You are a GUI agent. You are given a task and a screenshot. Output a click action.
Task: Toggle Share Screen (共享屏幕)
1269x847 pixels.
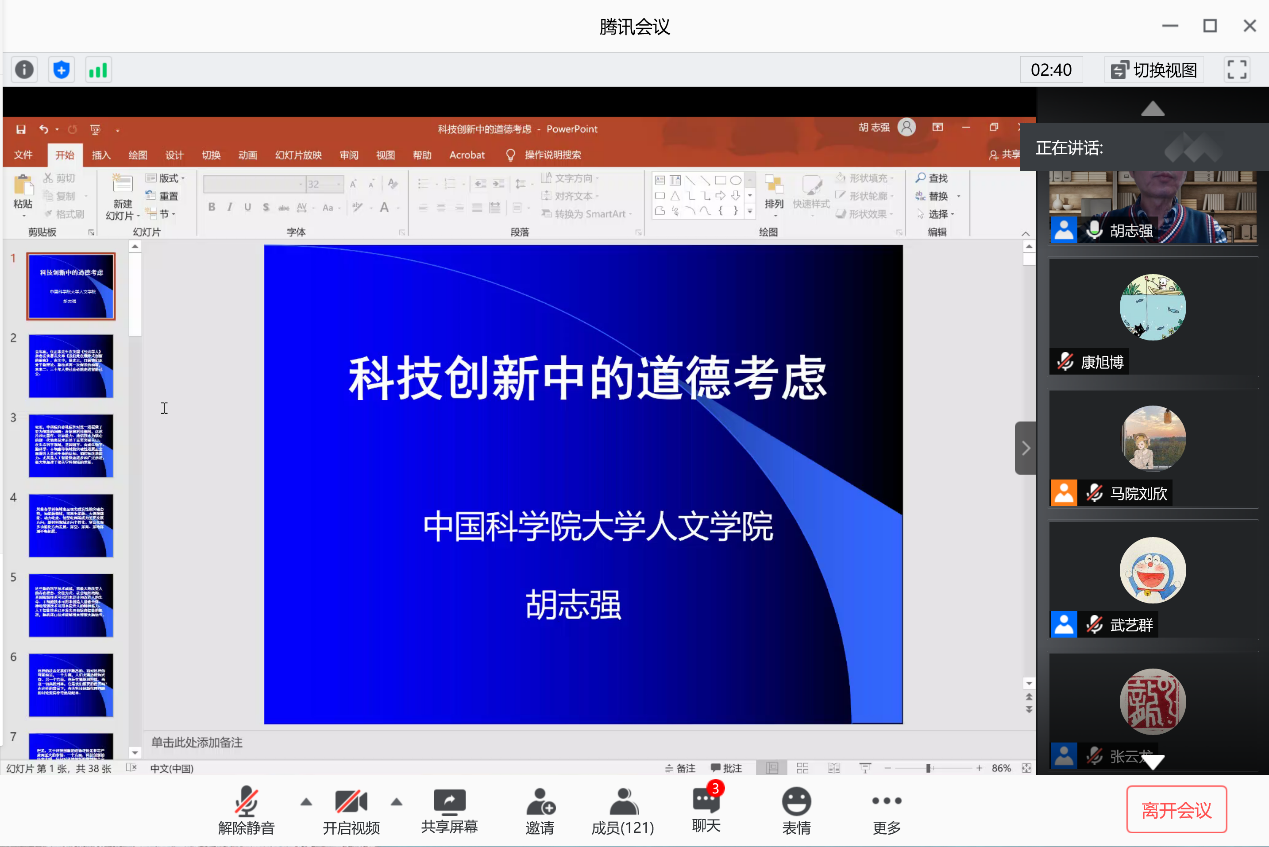449,810
